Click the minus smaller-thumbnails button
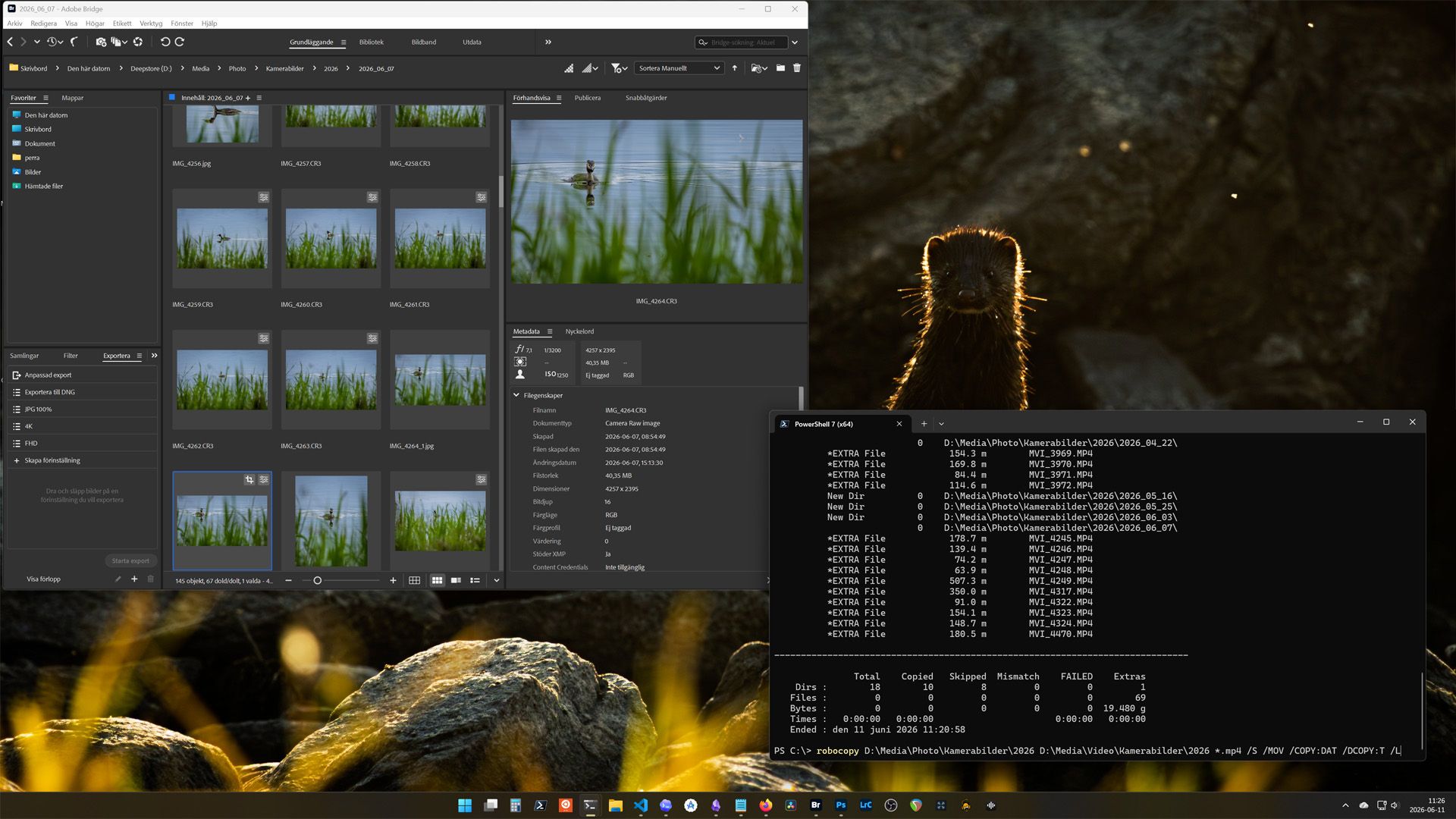The width and height of the screenshot is (1456, 819). click(288, 581)
